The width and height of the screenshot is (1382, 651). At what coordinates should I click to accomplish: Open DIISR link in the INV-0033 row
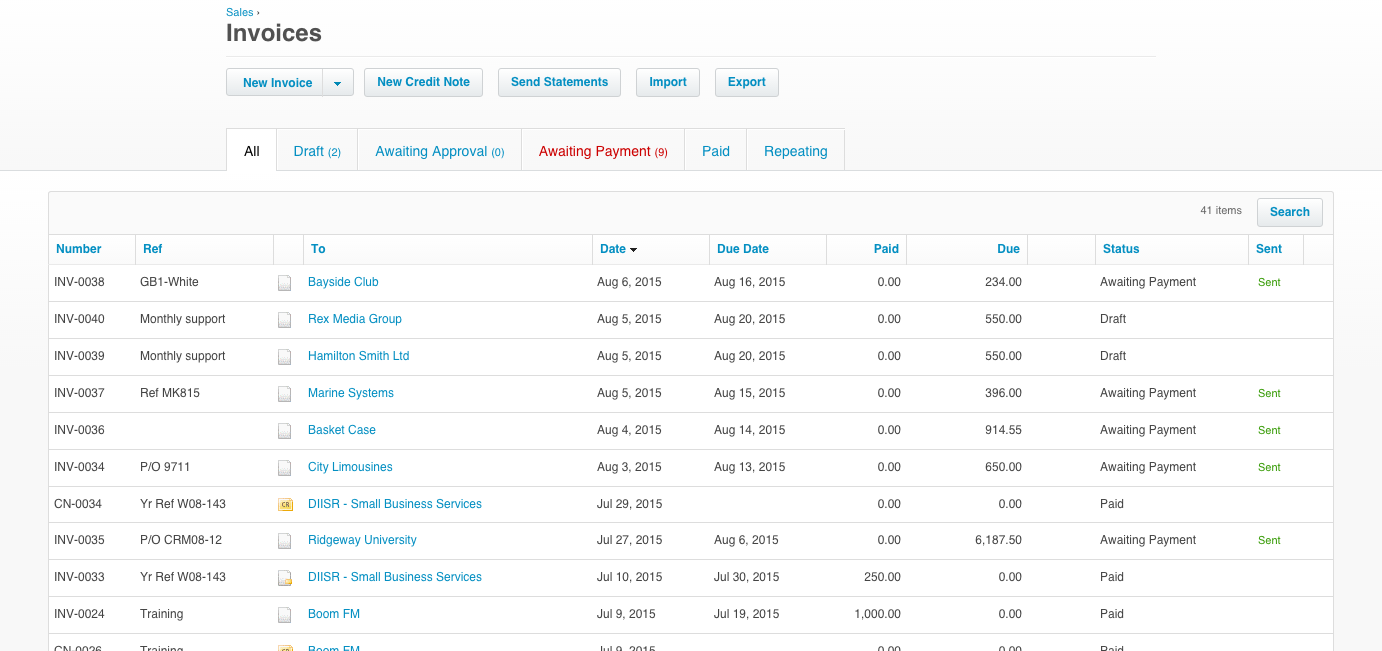click(395, 577)
